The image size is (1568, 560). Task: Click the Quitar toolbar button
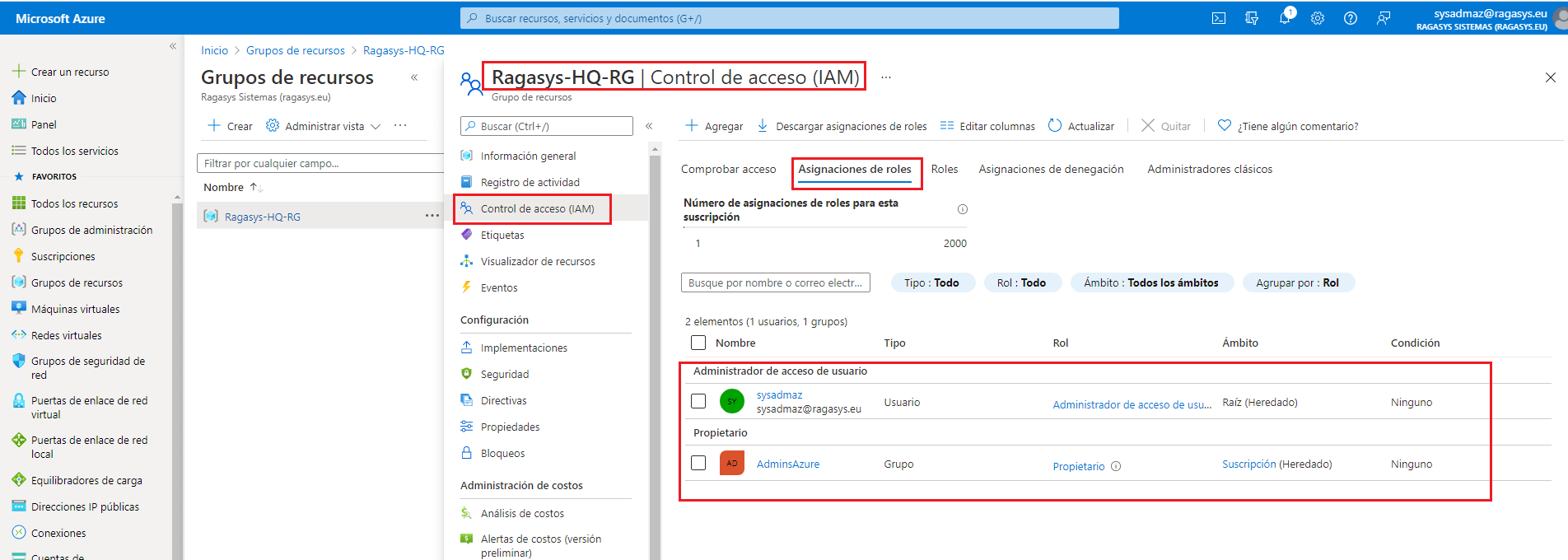1166,126
